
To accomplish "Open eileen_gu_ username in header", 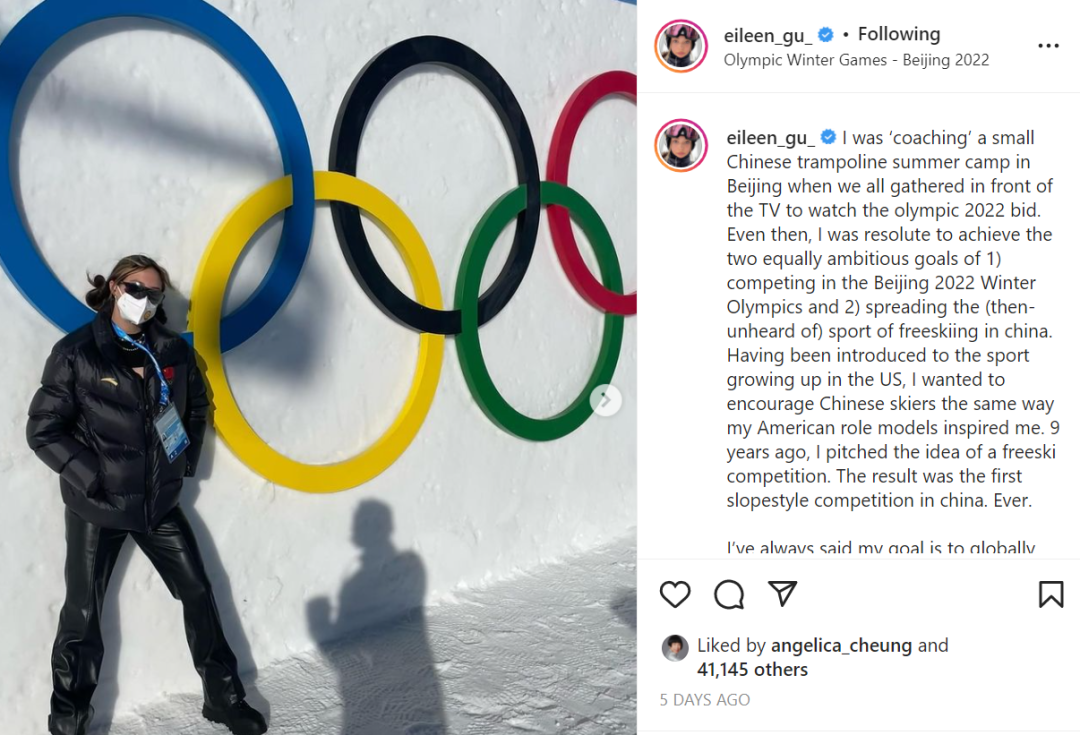I will pyautogui.click(x=768, y=35).
